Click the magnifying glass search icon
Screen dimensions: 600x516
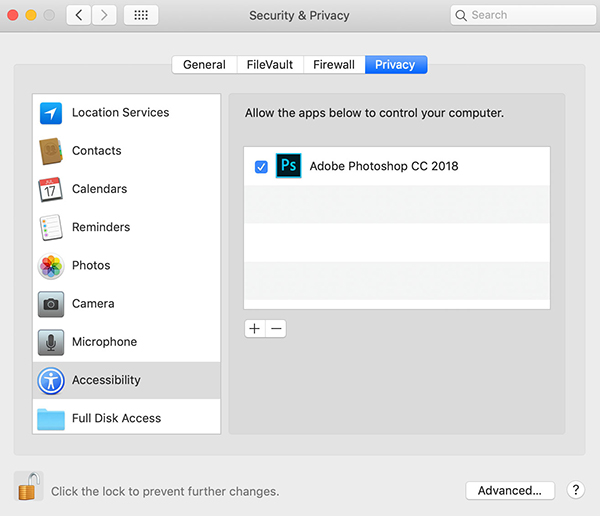(461, 15)
